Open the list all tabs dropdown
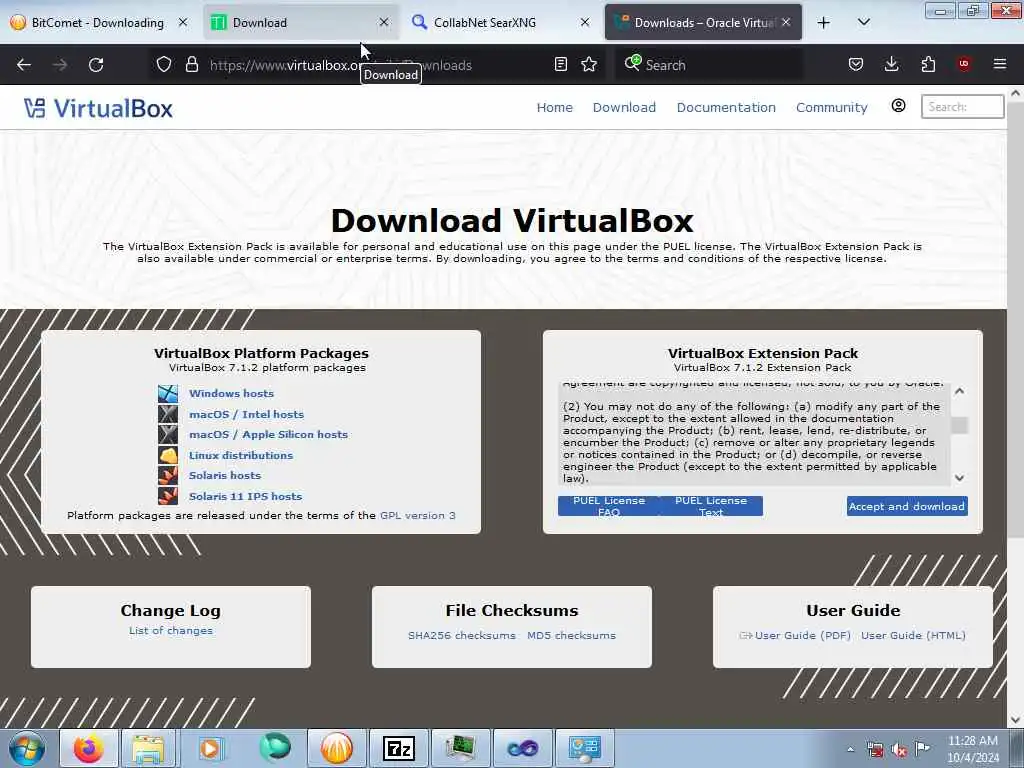The height and width of the screenshot is (768, 1024). tap(863, 22)
